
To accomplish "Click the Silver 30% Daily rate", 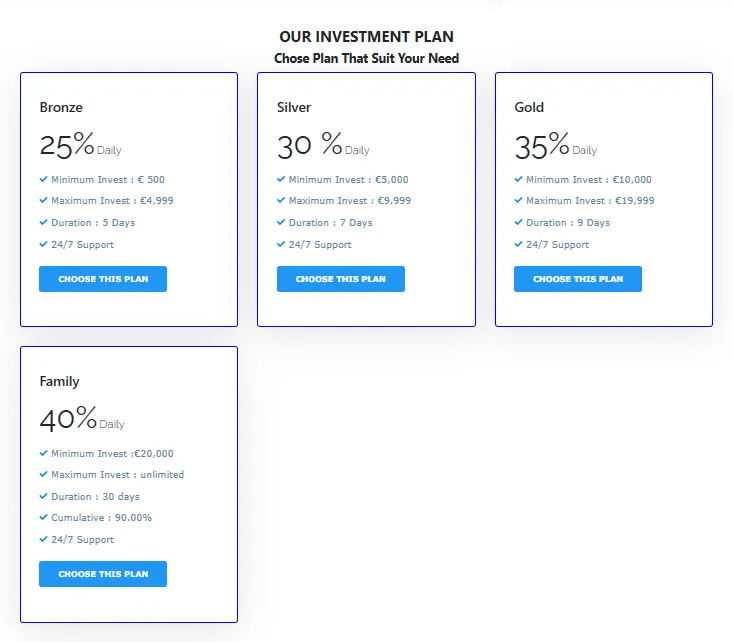I will [322, 146].
